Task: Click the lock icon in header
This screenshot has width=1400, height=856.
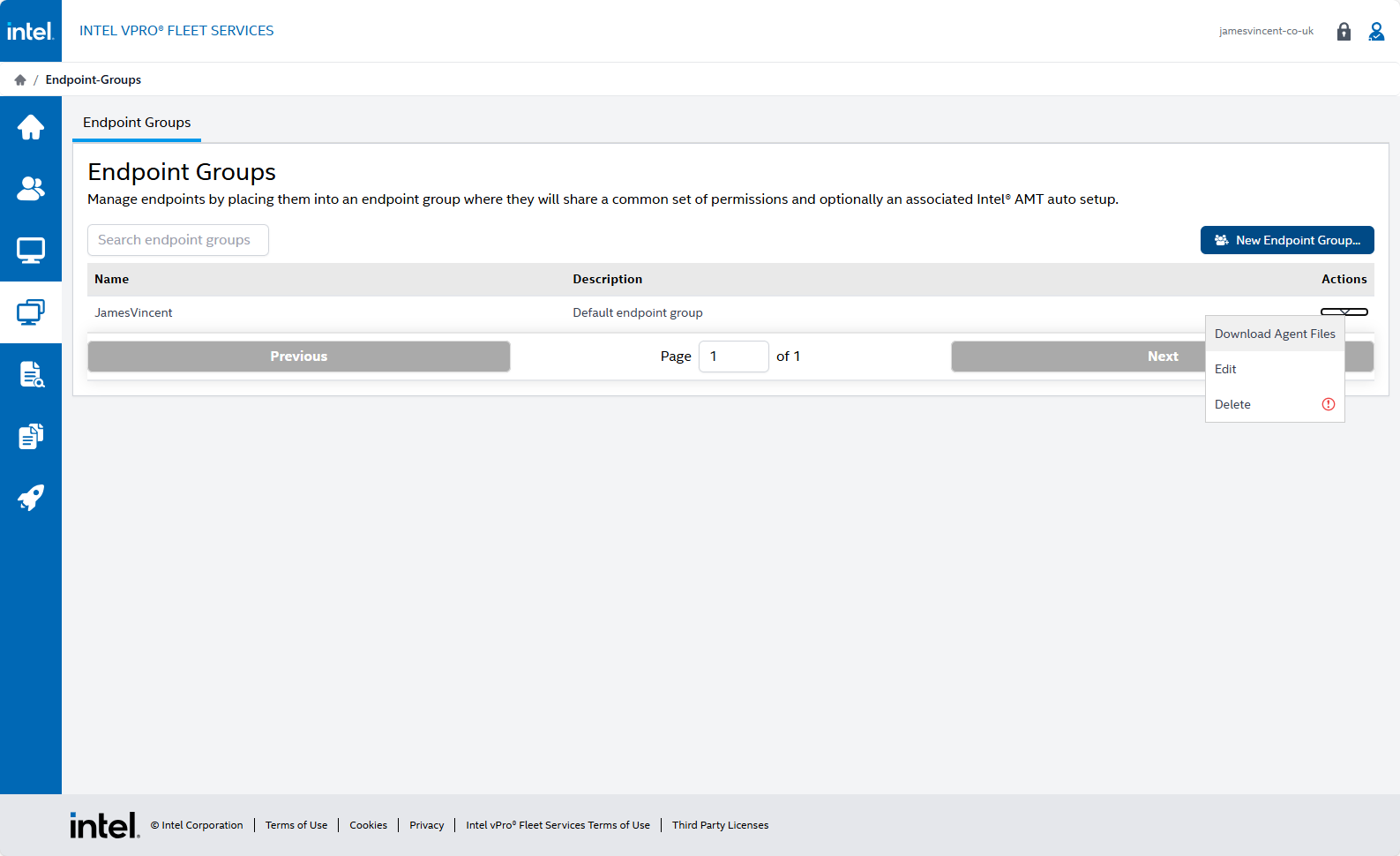Action: point(1344,32)
